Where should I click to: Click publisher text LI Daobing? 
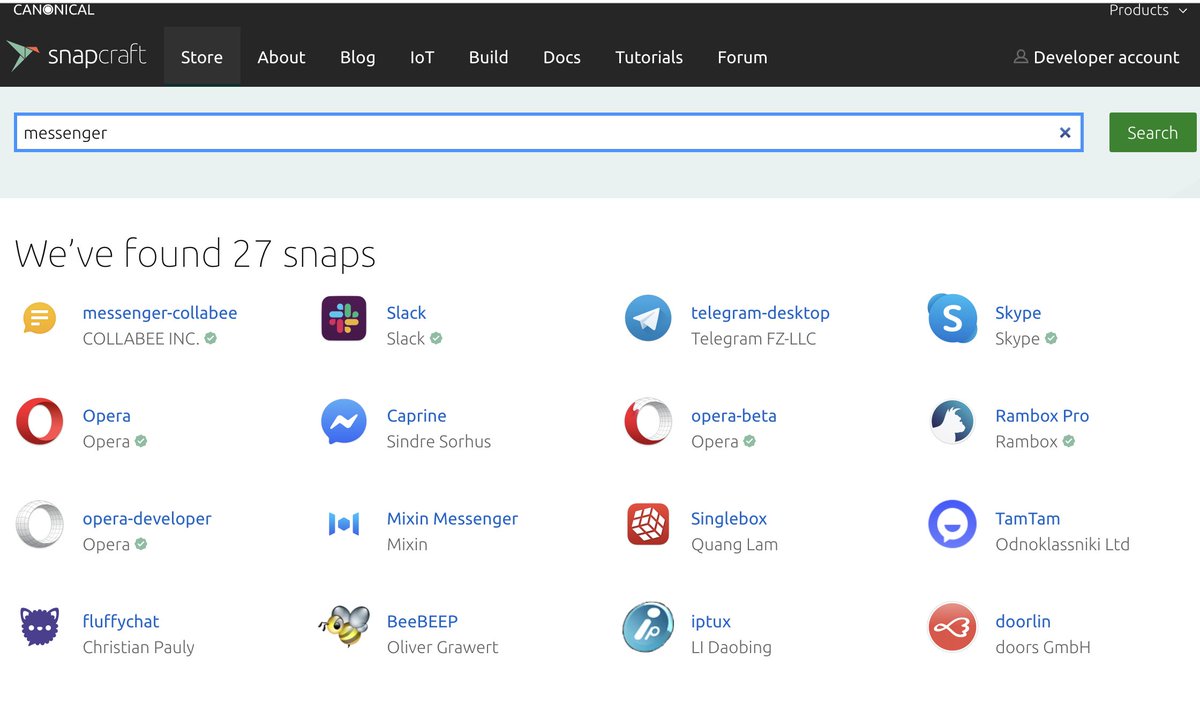pyautogui.click(x=731, y=648)
